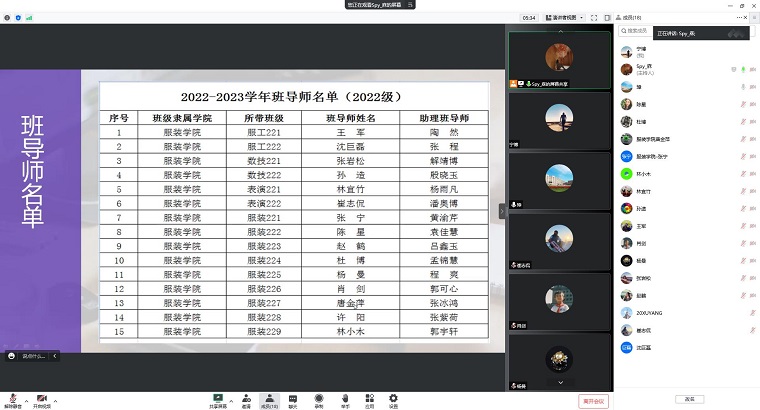Image resolution: width=760 pixels, height=410 pixels.
Task: Select member ZOUYANG in list
Action: tap(686, 313)
